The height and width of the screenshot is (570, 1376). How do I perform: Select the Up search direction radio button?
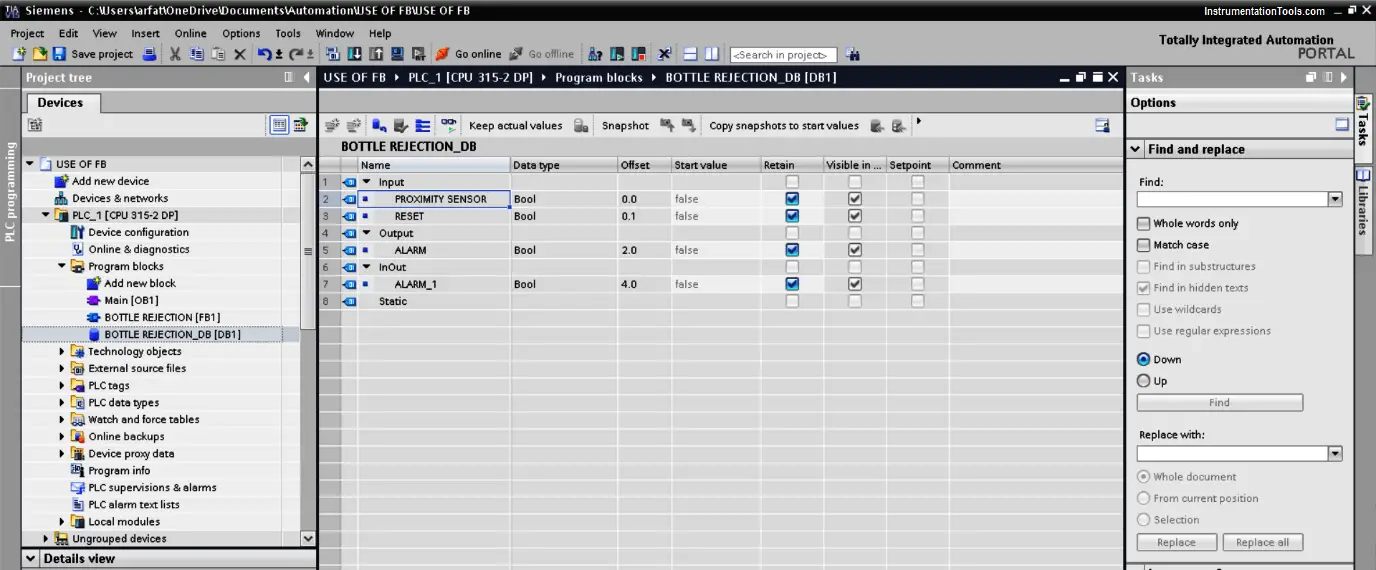click(x=1144, y=381)
